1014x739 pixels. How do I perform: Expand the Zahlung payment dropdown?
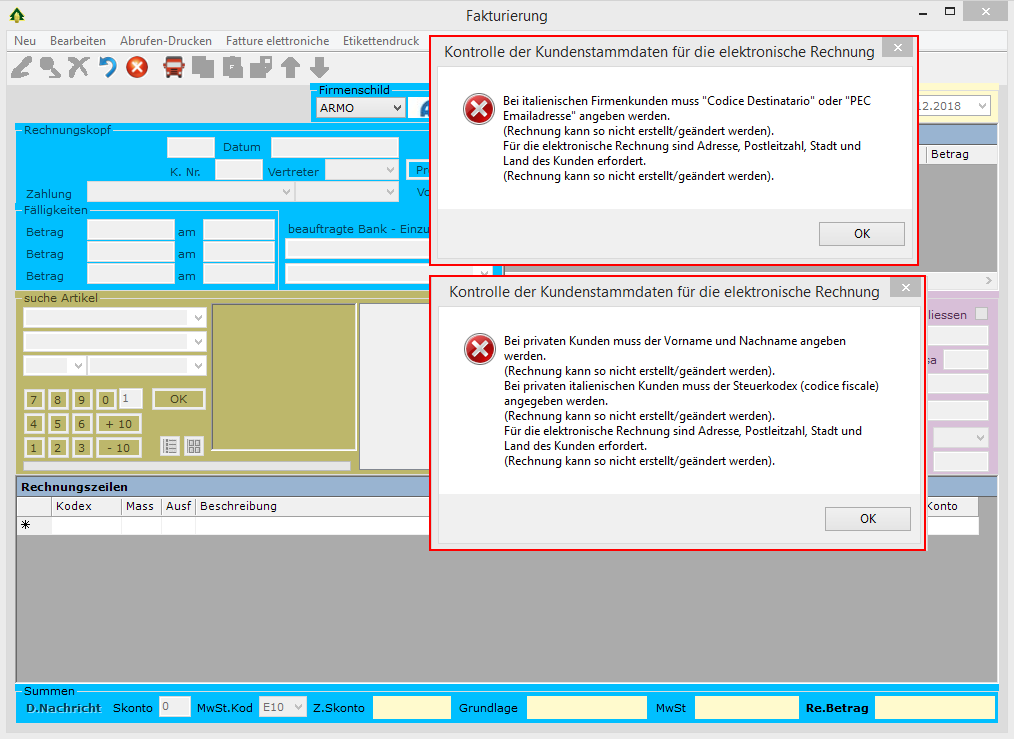pyautogui.click(x=287, y=191)
